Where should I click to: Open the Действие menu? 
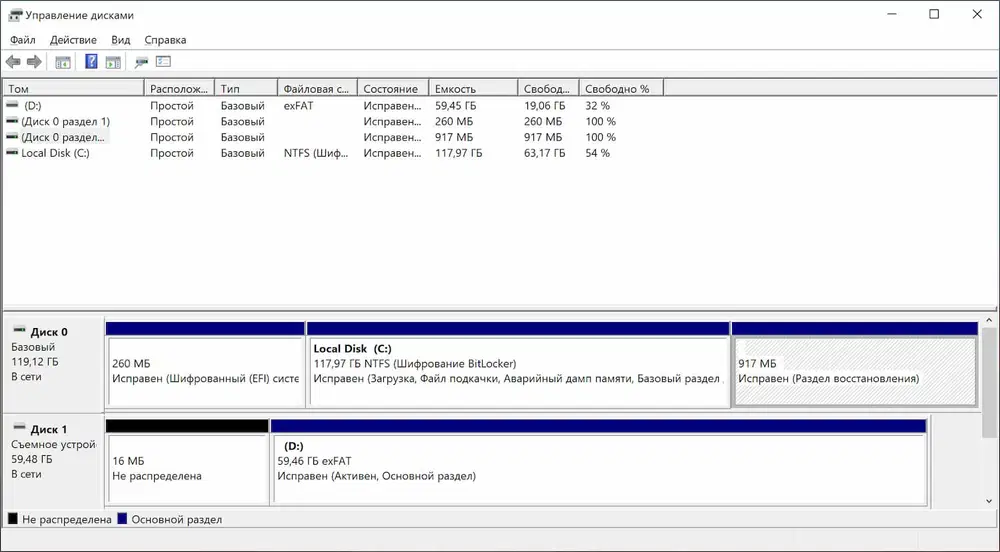coord(73,40)
